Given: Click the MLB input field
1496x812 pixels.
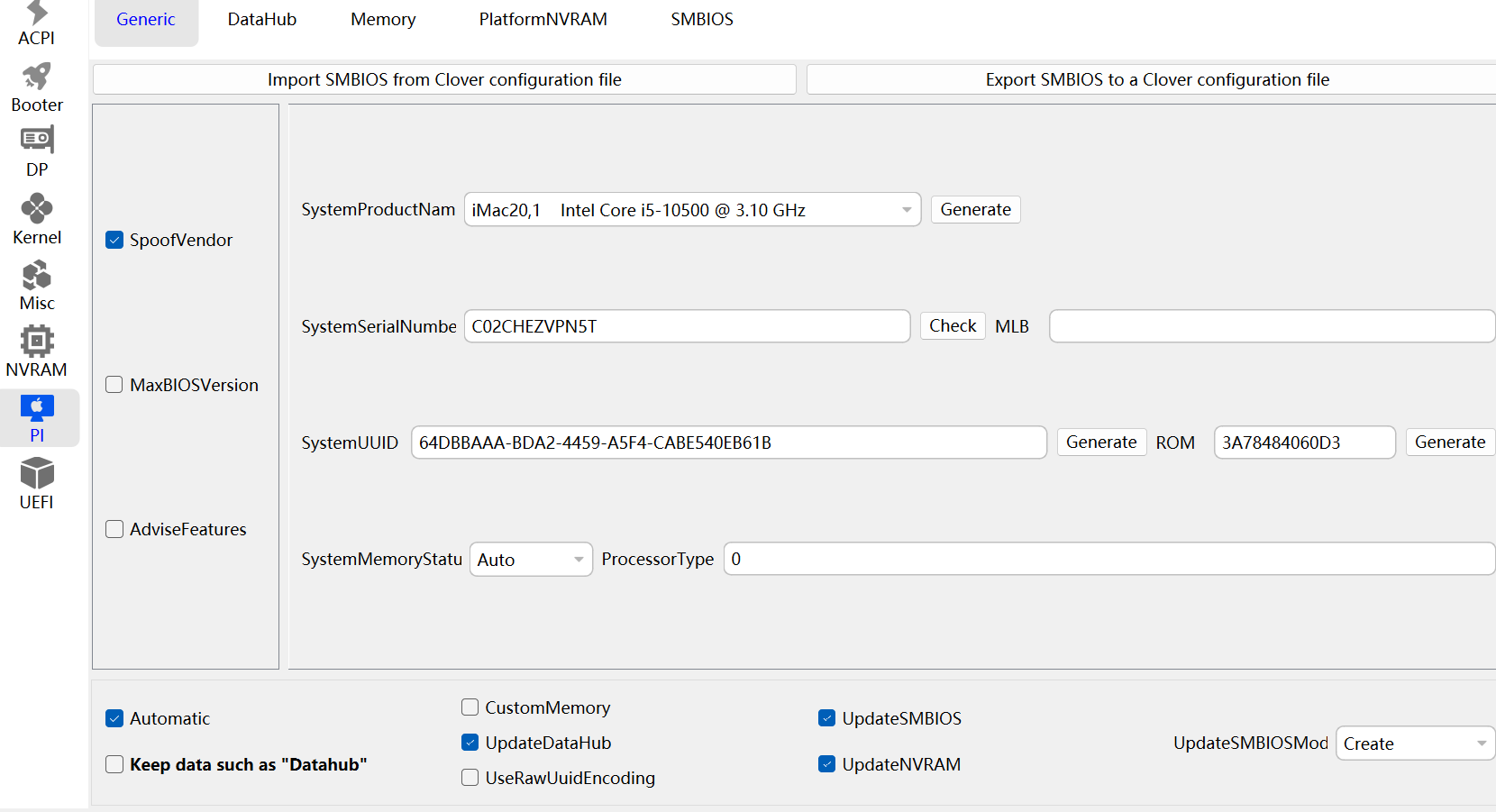Looking at the screenshot, I should 1273,326.
